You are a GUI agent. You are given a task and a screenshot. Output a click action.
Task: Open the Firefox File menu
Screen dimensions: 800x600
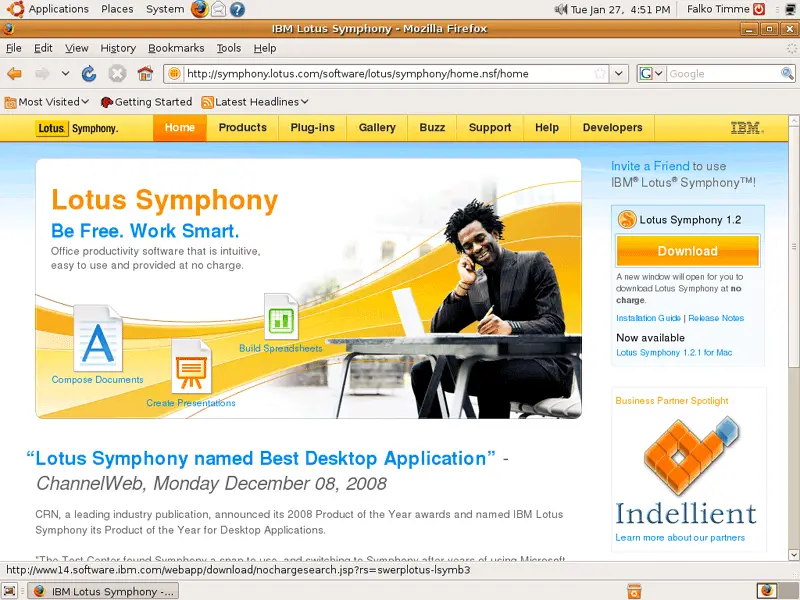(x=14, y=48)
